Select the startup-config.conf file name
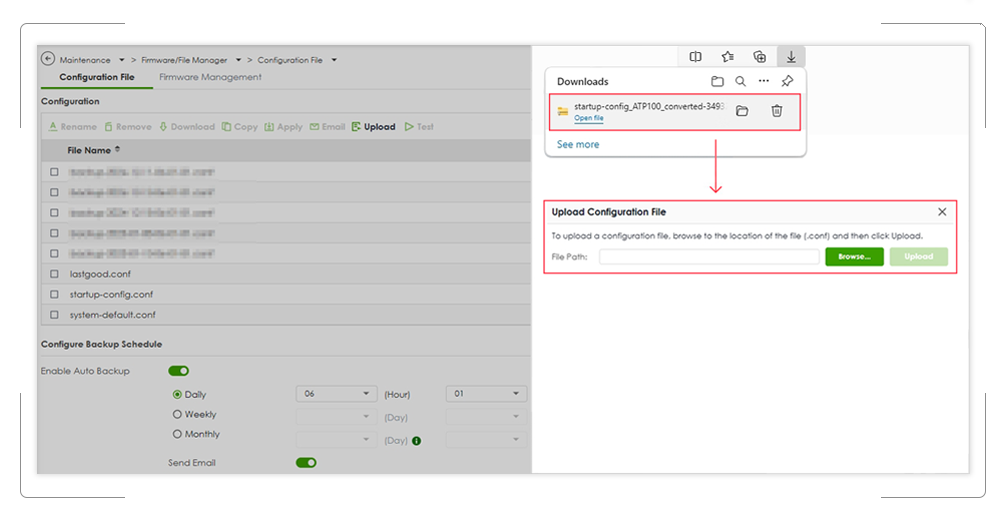Viewport: 1000px width, 530px height. click(111, 294)
